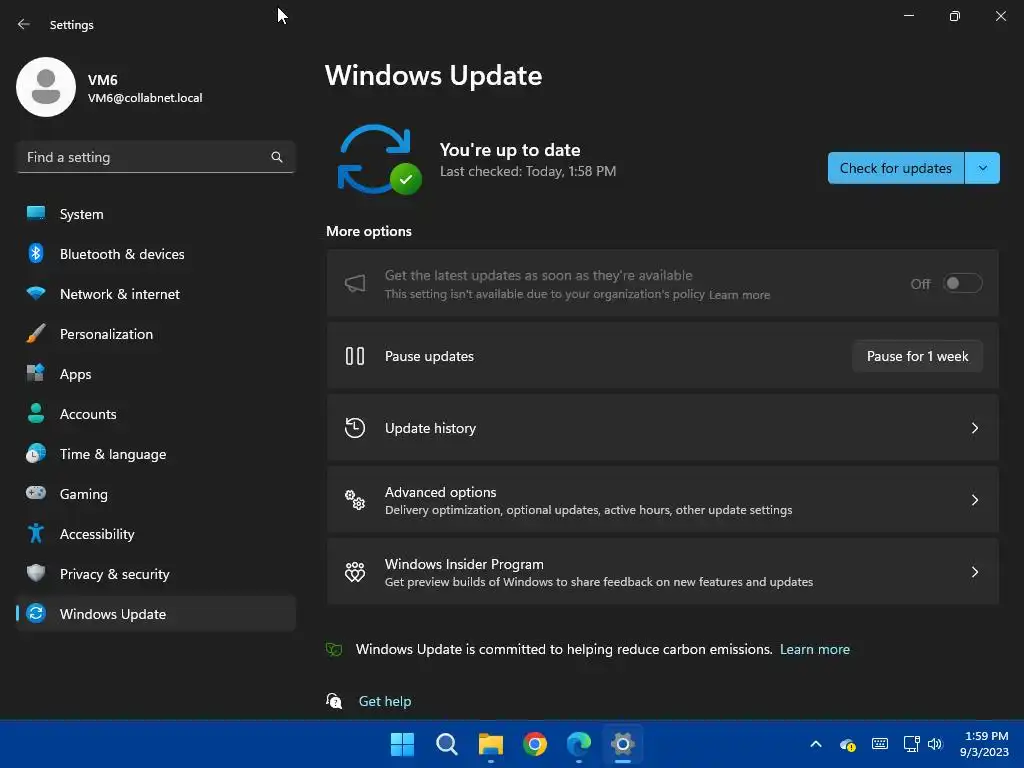Click the Find a setting search box
This screenshot has width=1024, height=768.
pyautogui.click(x=156, y=157)
